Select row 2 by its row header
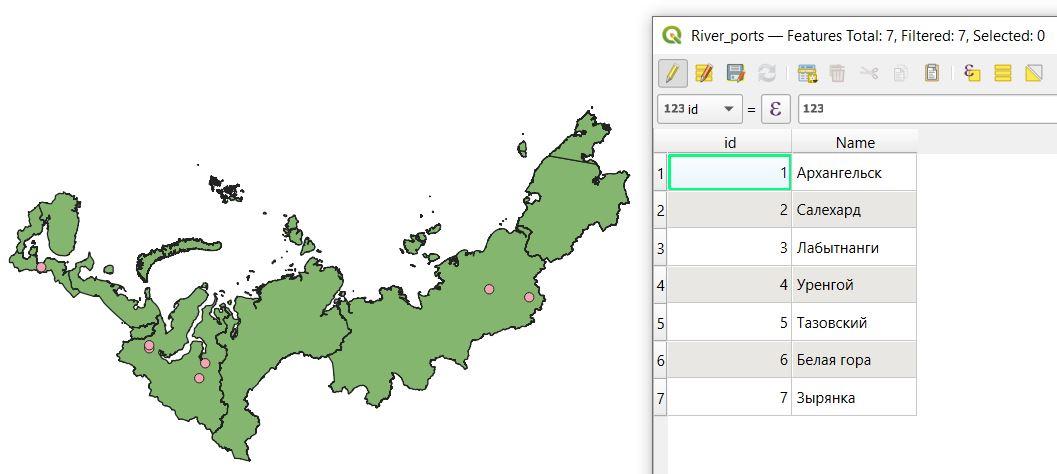This screenshot has height=474, width=1057. coord(660,210)
